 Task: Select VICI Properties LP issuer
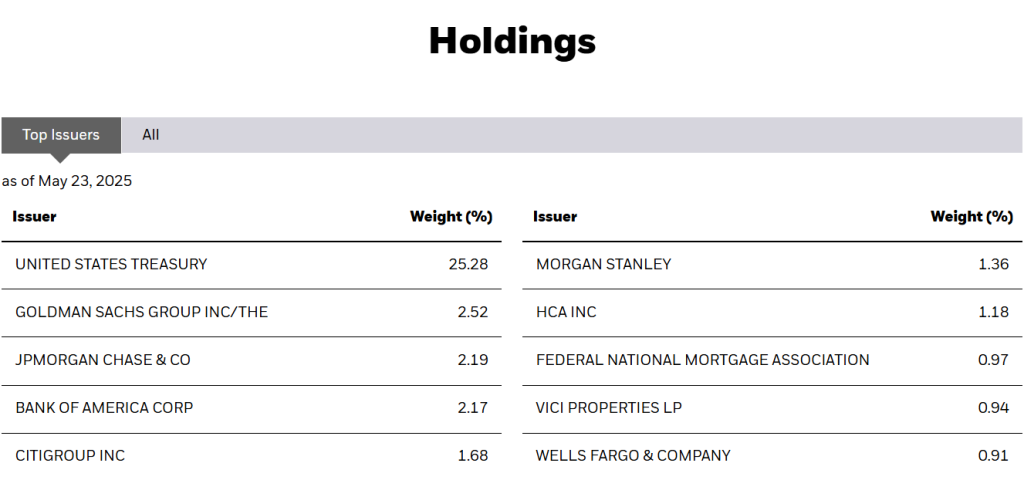(609, 408)
